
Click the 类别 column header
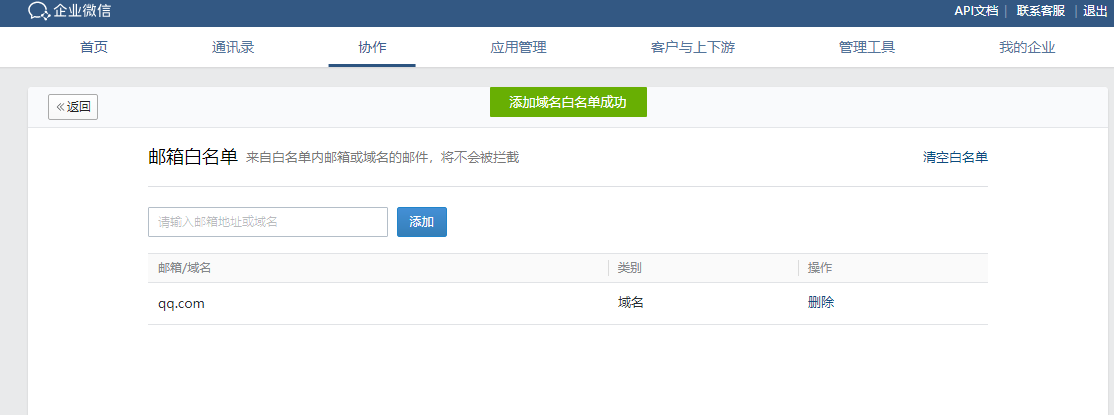click(x=630, y=268)
